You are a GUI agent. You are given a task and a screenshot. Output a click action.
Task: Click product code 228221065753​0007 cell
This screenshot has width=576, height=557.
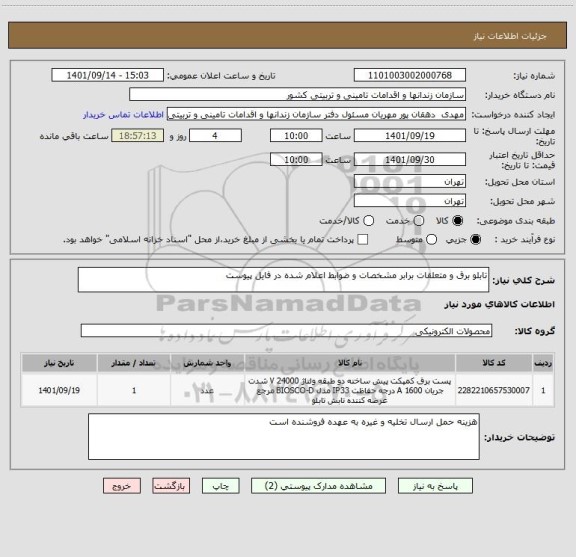494,390
